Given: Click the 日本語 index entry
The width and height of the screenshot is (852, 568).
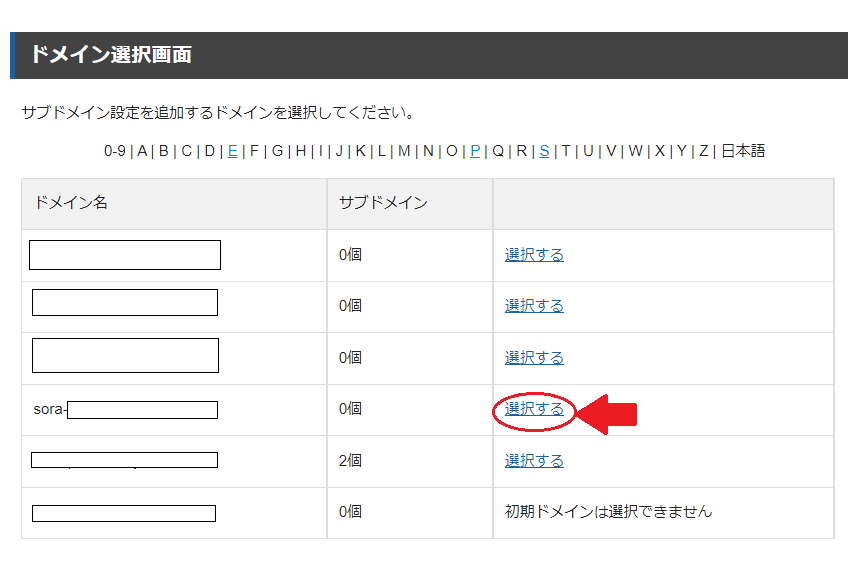Looking at the screenshot, I should tap(743, 151).
